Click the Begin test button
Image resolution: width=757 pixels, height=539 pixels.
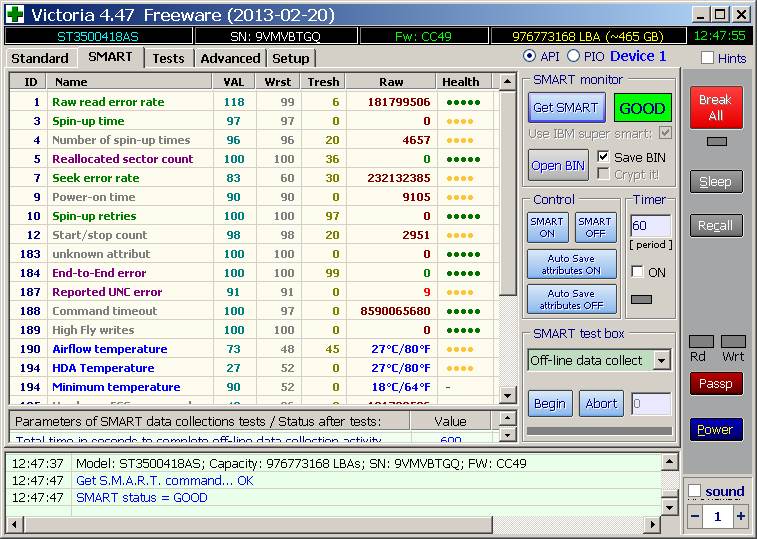549,404
